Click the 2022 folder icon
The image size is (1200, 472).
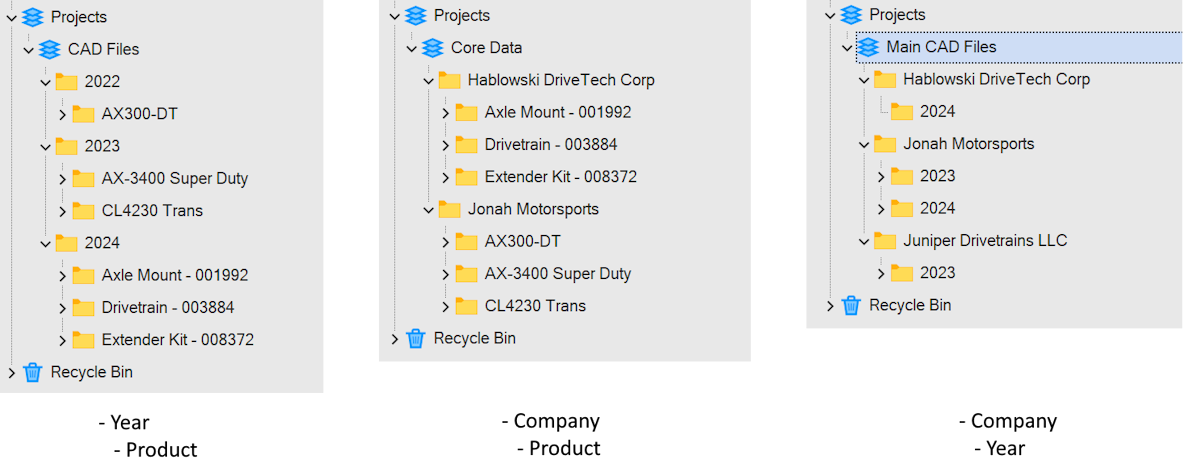[x=66, y=82]
